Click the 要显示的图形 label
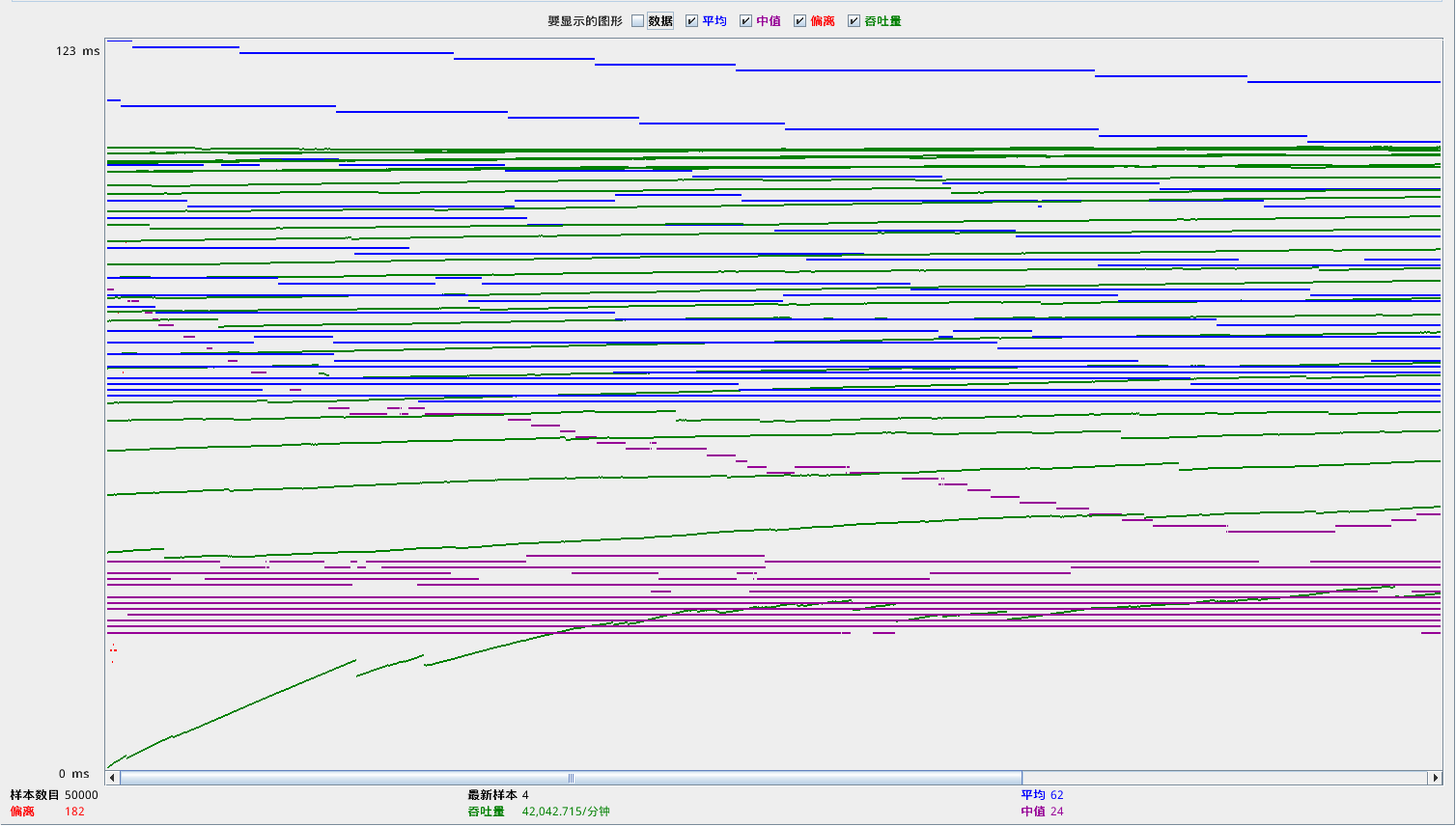The image size is (1456, 826). (585, 21)
